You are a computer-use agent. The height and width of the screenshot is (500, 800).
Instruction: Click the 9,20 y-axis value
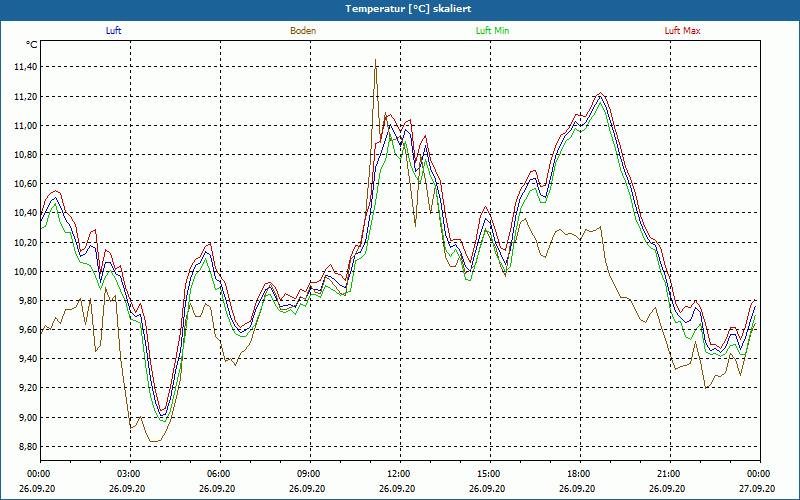point(29,388)
